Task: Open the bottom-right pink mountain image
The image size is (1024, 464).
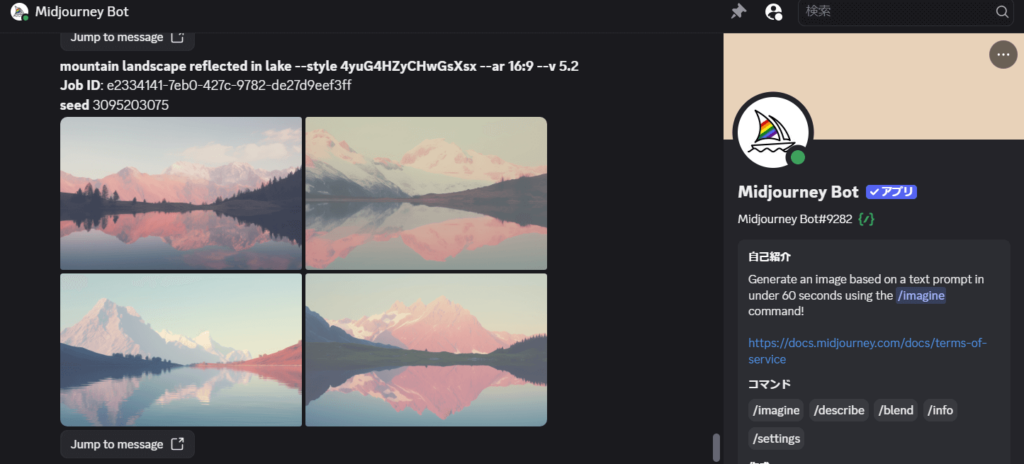Action: (x=426, y=350)
